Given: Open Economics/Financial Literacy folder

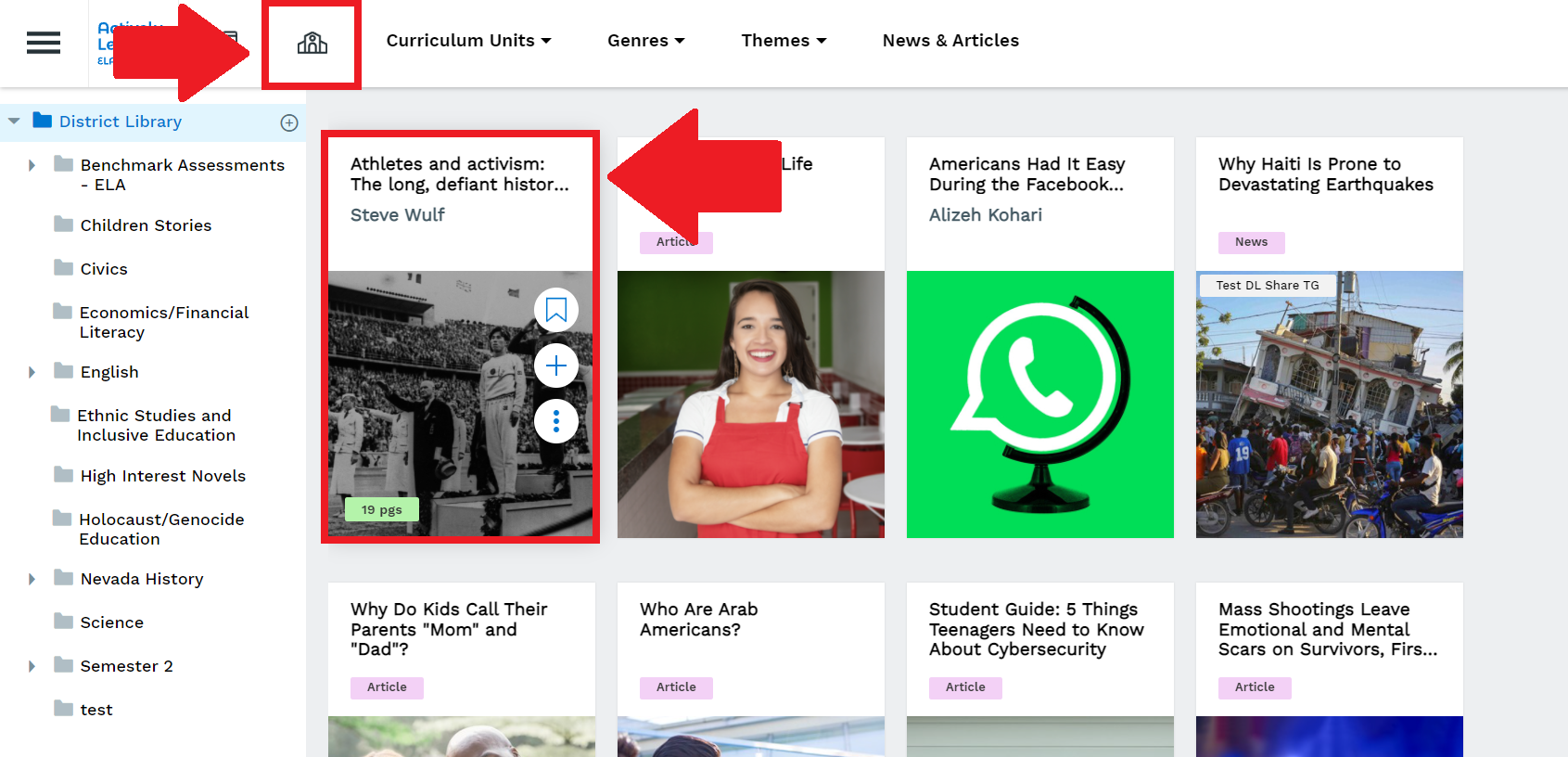Looking at the screenshot, I should pyautogui.click(x=164, y=322).
